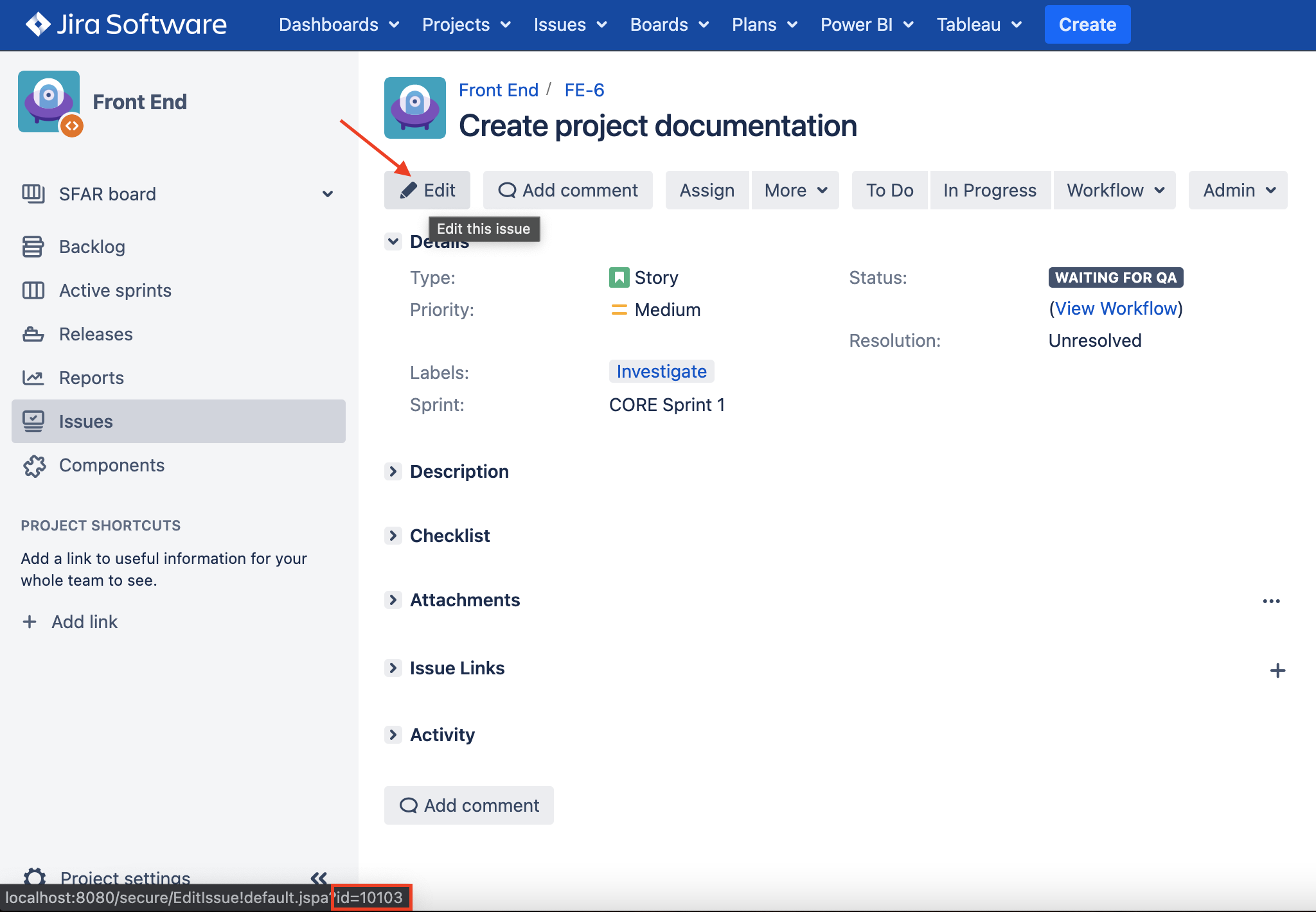Collapse the Details section
Viewport: 1316px width, 912px height.
[393, 241]
